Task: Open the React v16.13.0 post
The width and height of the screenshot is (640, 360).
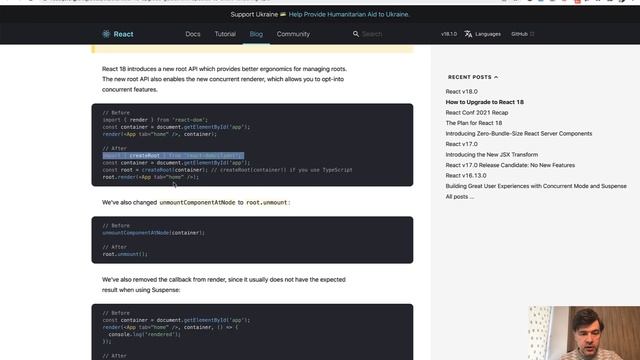Action: coord(466,176)
